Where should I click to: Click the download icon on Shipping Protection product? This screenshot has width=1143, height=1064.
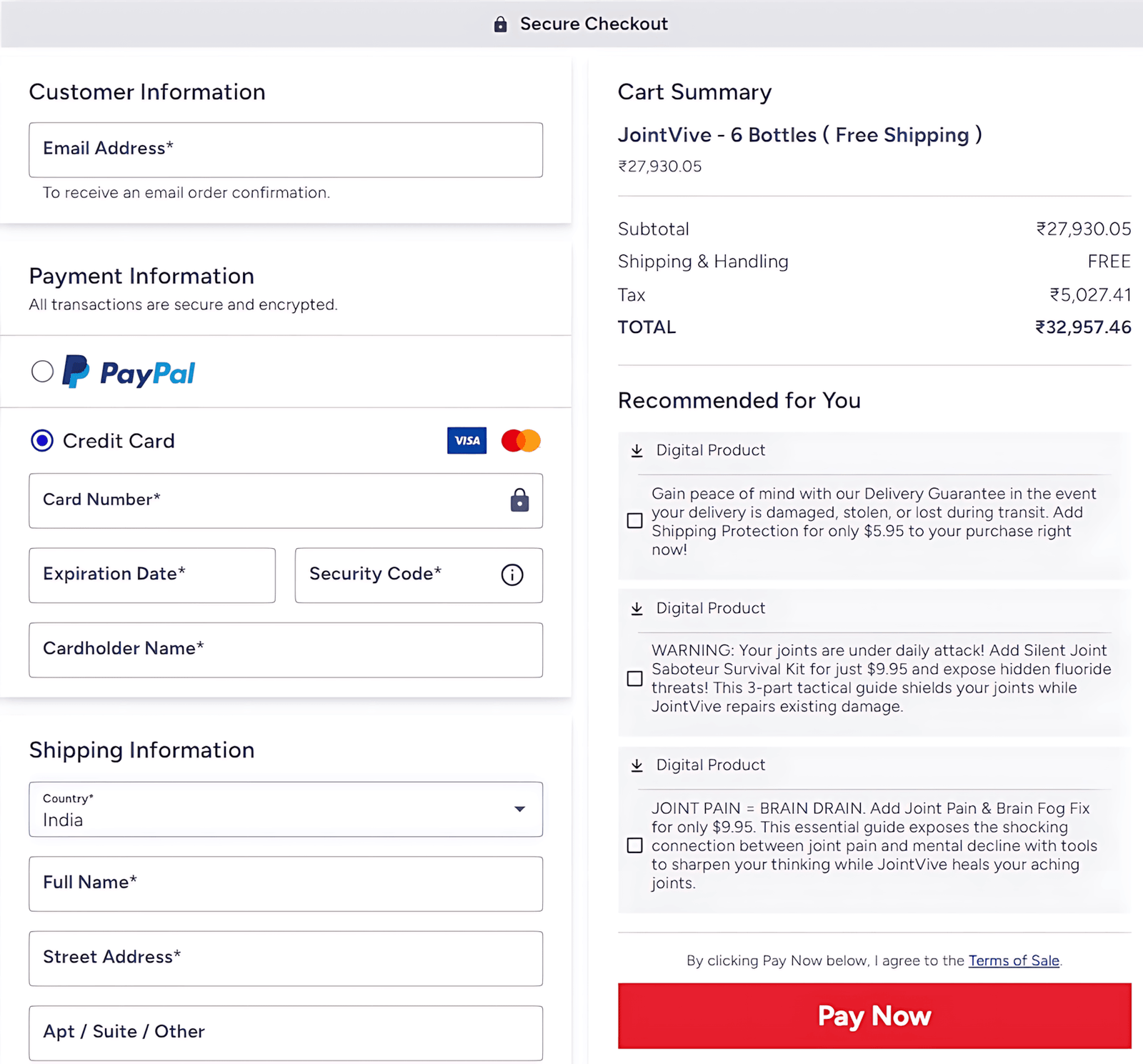pyautogui.click(x=636, y=450)
